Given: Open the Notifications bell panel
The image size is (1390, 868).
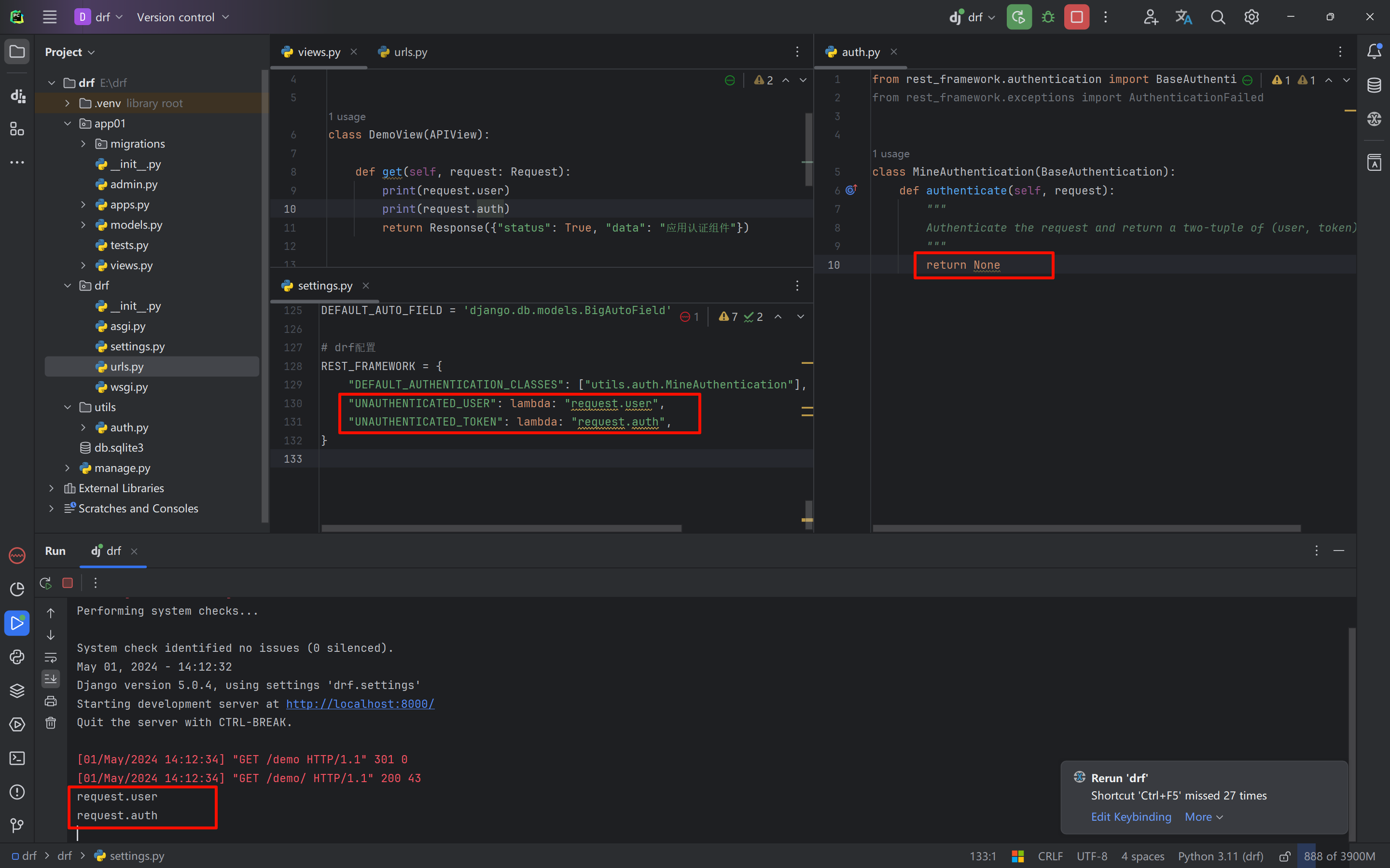Looking at the screenshot, I should point(1374,52).
